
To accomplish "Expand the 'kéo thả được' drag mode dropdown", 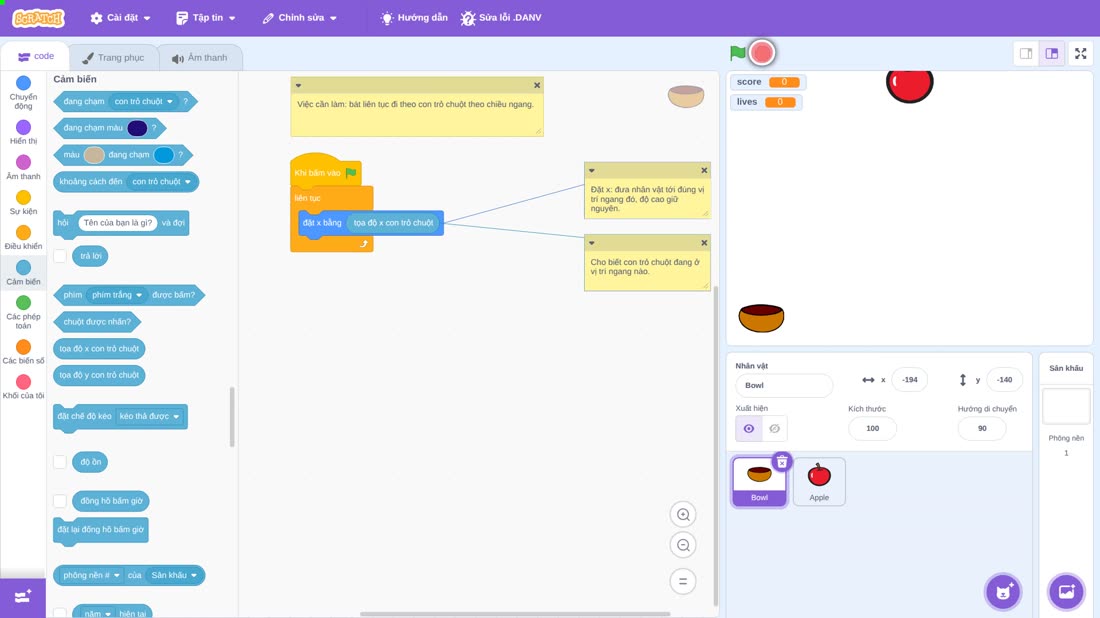I will pyautogui.click(x=149, y=417).
